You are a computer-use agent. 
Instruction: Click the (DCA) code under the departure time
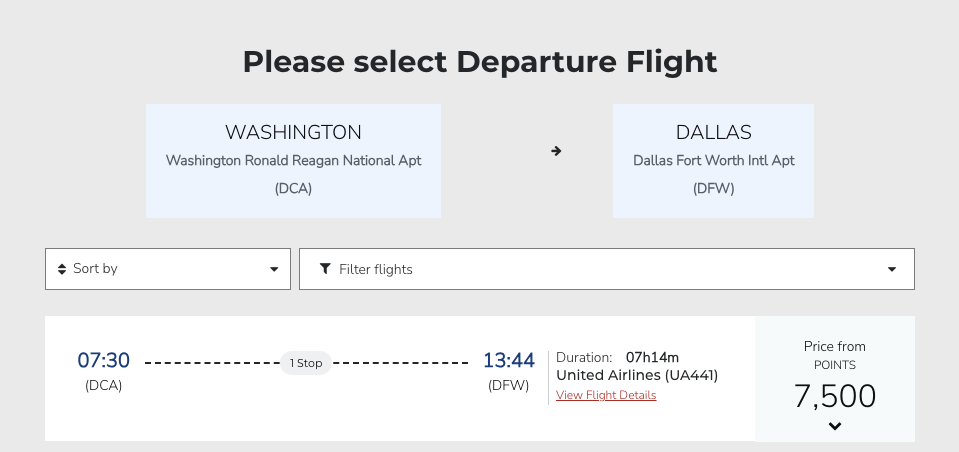click(104, 385)
